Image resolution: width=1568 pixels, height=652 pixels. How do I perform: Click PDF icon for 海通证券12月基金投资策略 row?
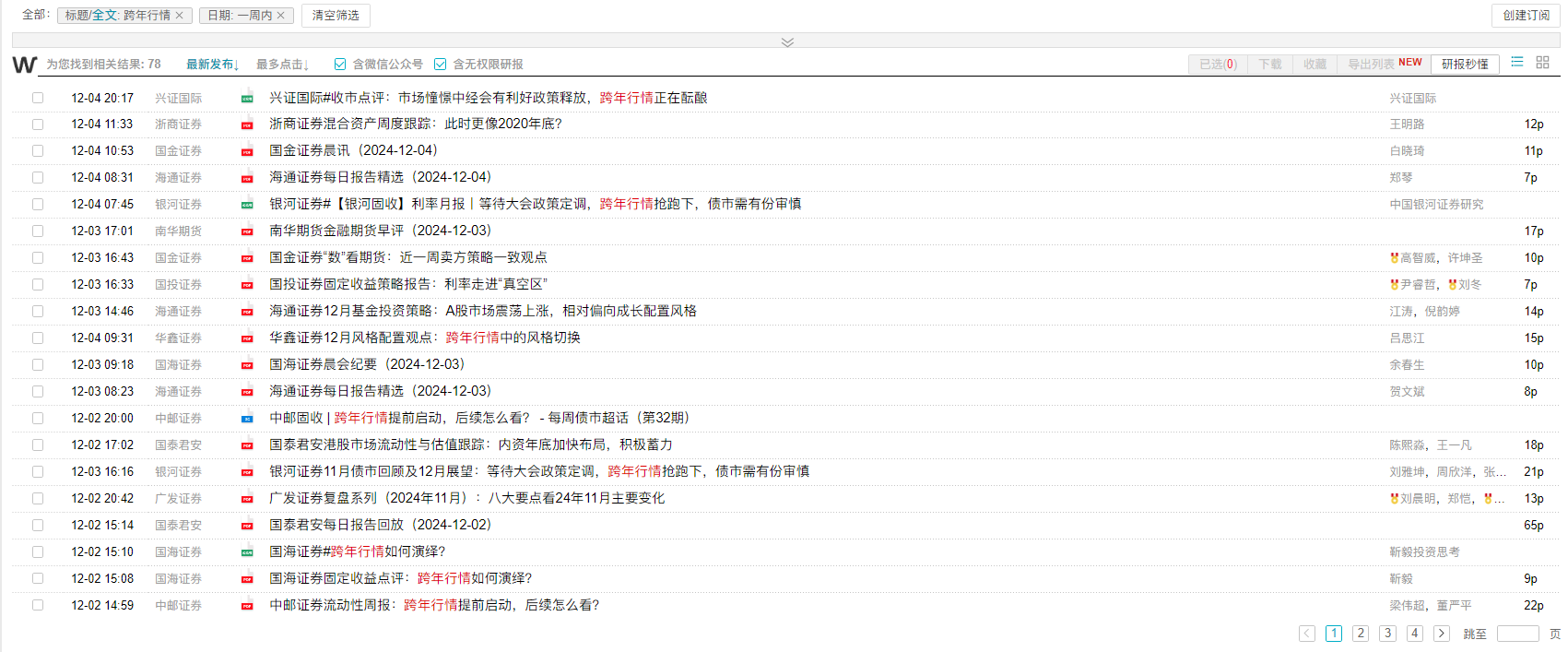tap(247, 312)
